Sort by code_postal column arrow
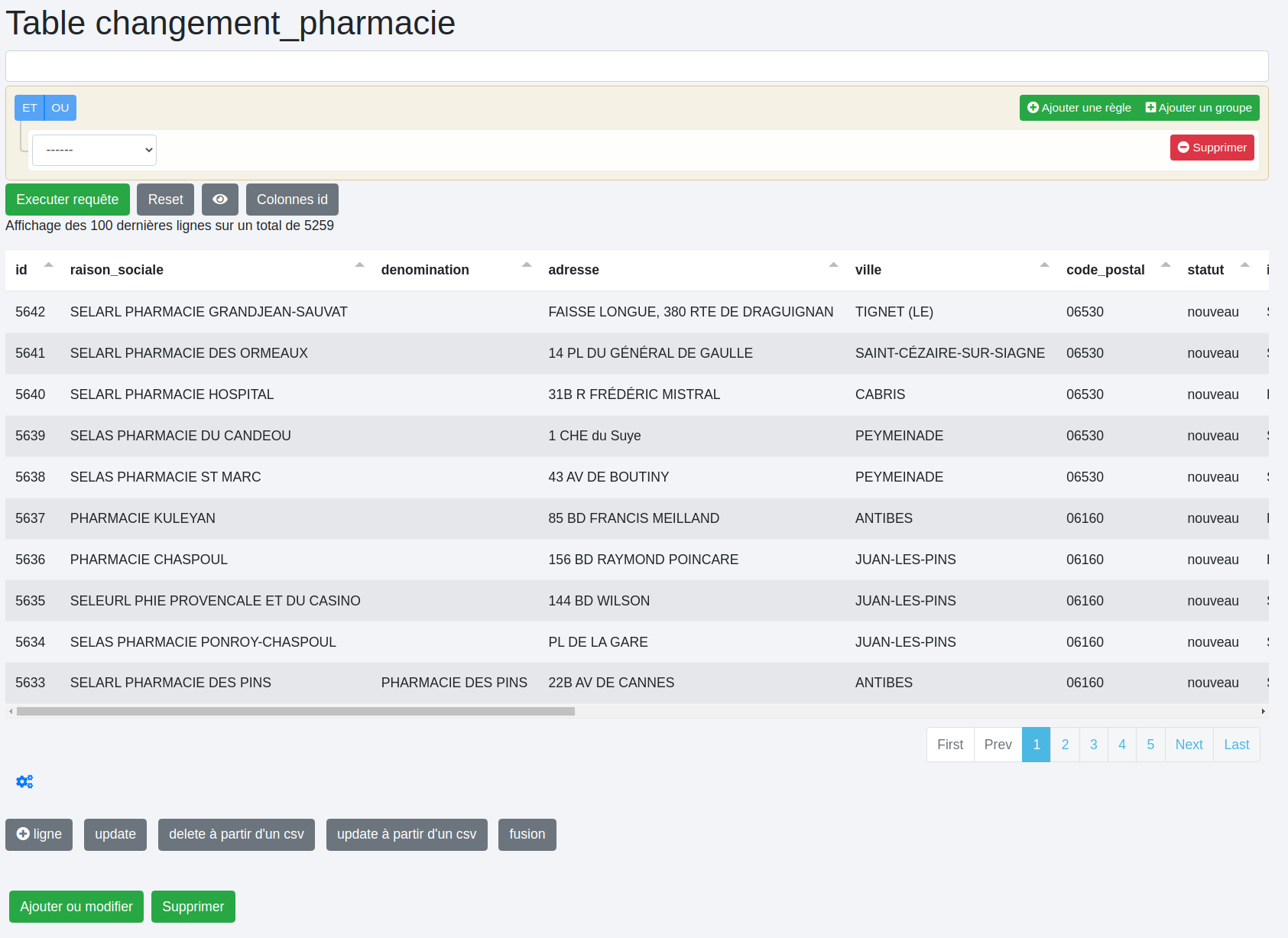 [1166, 265]
